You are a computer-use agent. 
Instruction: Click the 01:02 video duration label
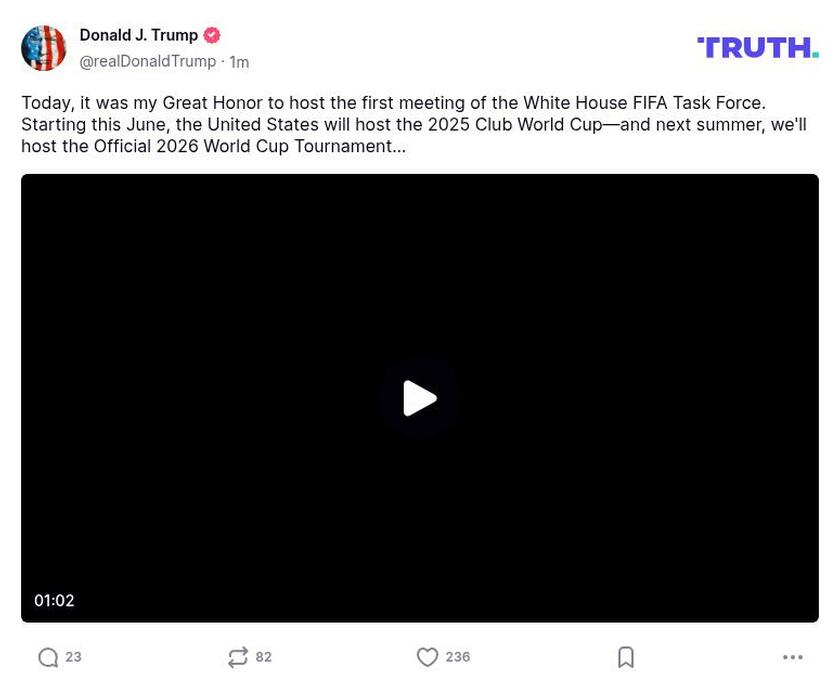[x=55, y=600]
